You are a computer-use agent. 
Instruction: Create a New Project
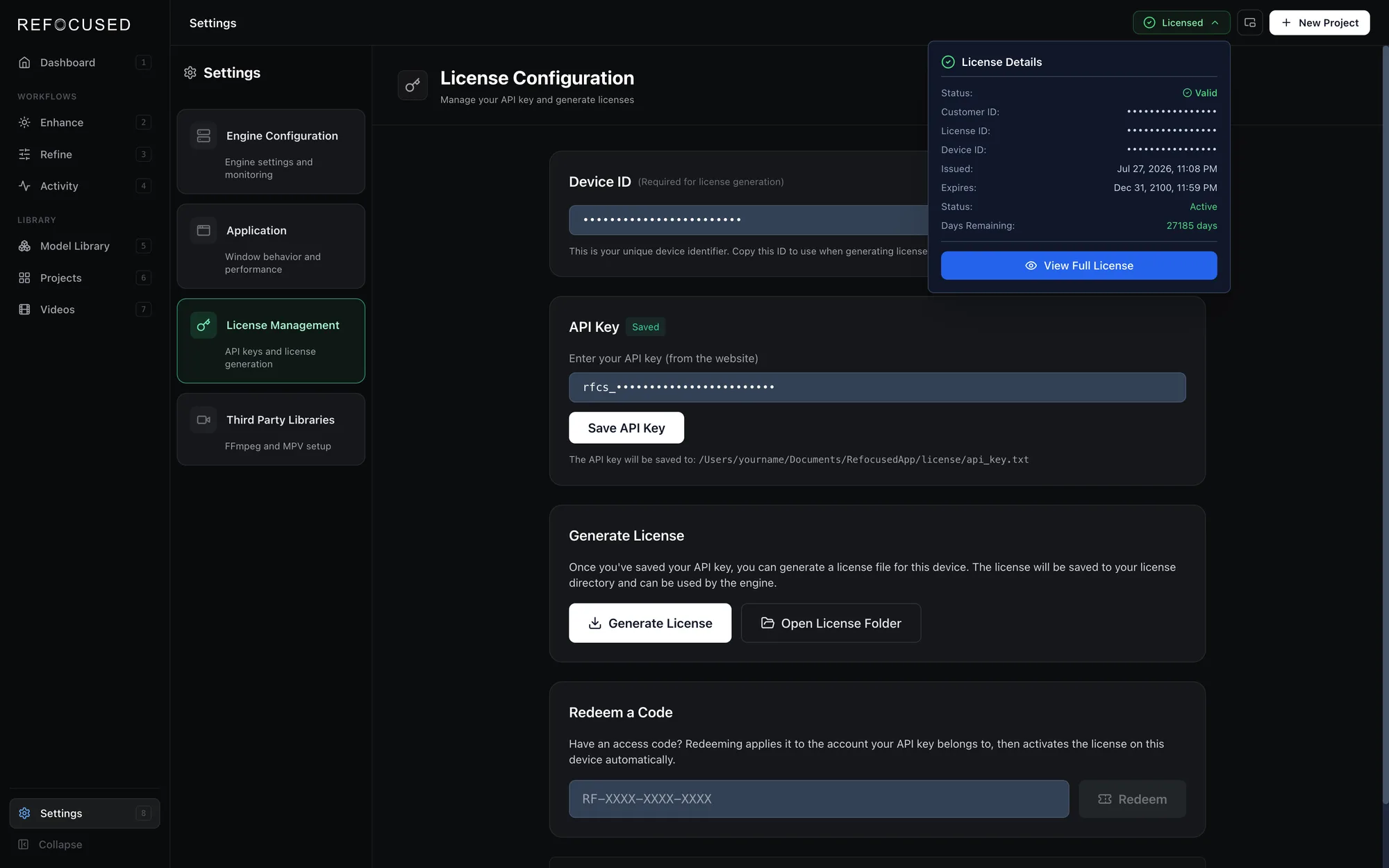[x=1319, y=23]
